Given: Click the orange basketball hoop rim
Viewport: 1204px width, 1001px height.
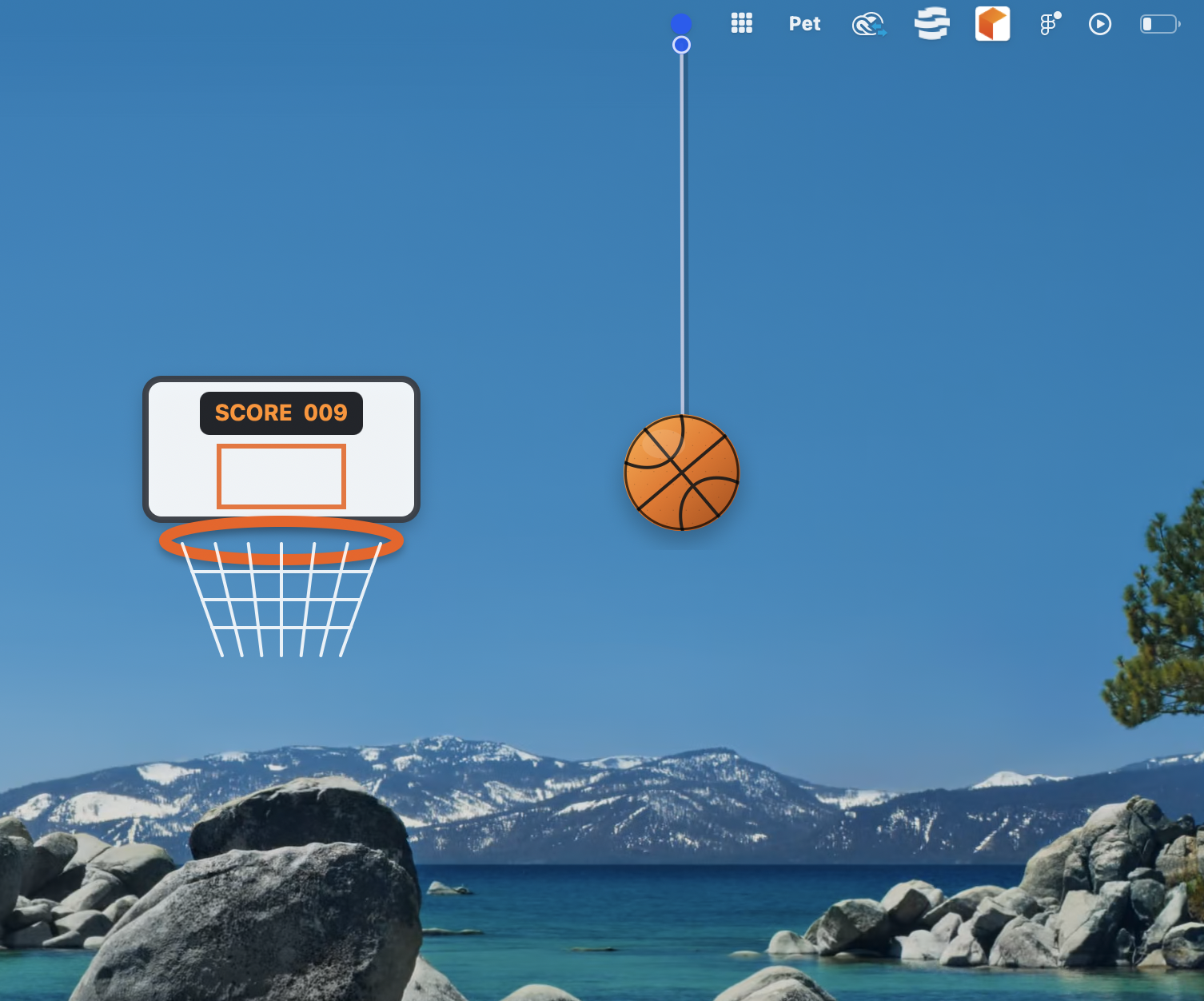Looking at the screenshot, I should [x=281, y=540].
